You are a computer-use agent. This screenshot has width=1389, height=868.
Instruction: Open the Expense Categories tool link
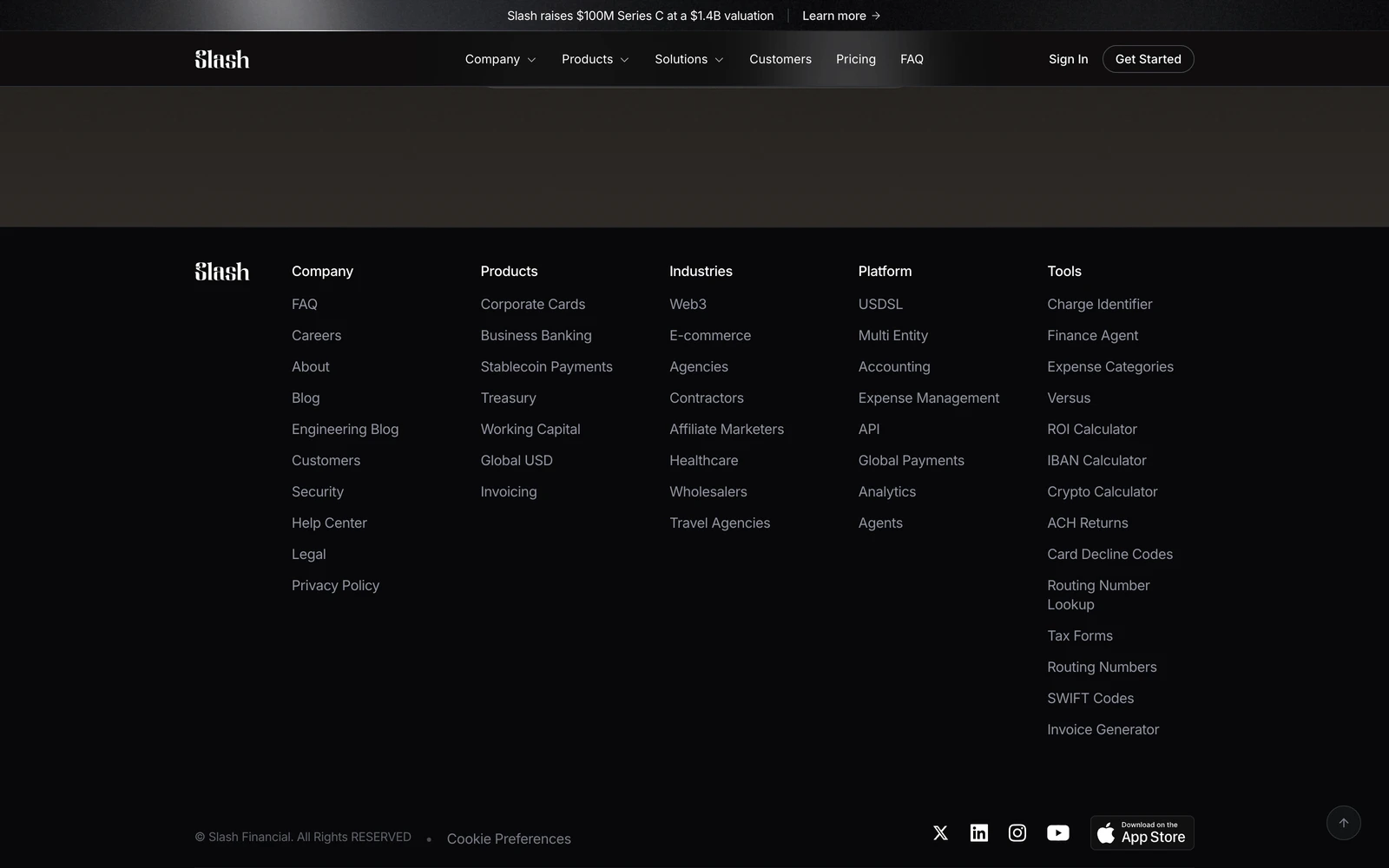pos(1110,366)
